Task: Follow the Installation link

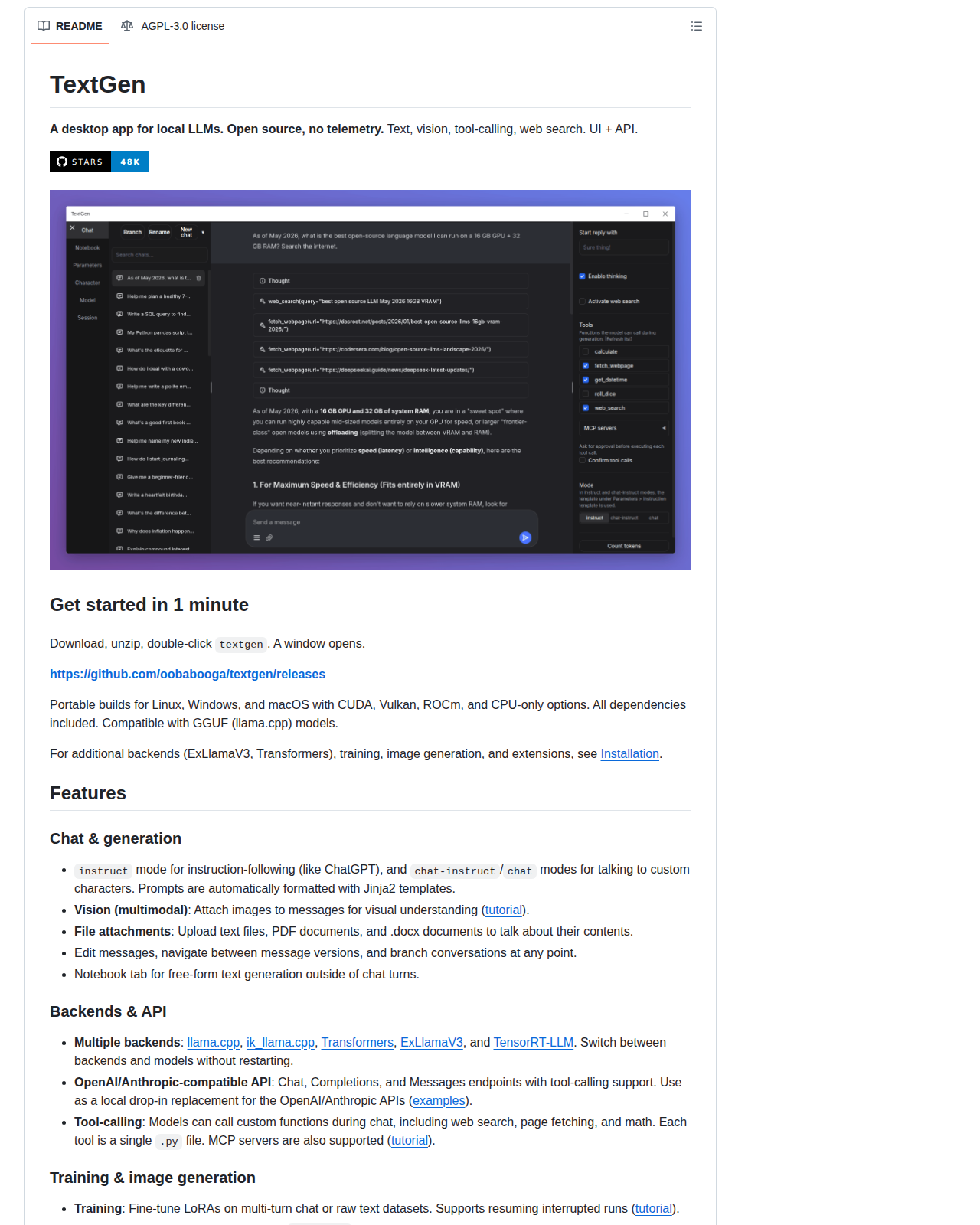Action: pyautogui.click(x=629, y=753)
